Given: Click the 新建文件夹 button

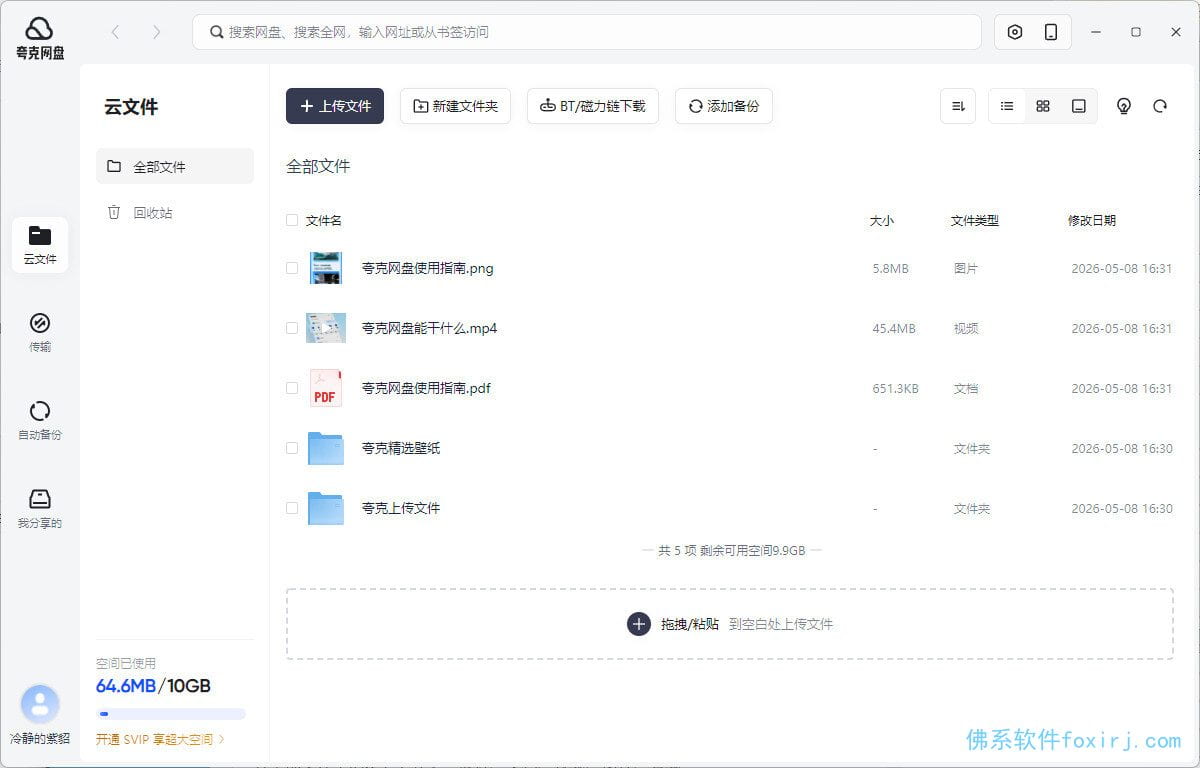Looking at the screenshot, I should coord(455,106).
